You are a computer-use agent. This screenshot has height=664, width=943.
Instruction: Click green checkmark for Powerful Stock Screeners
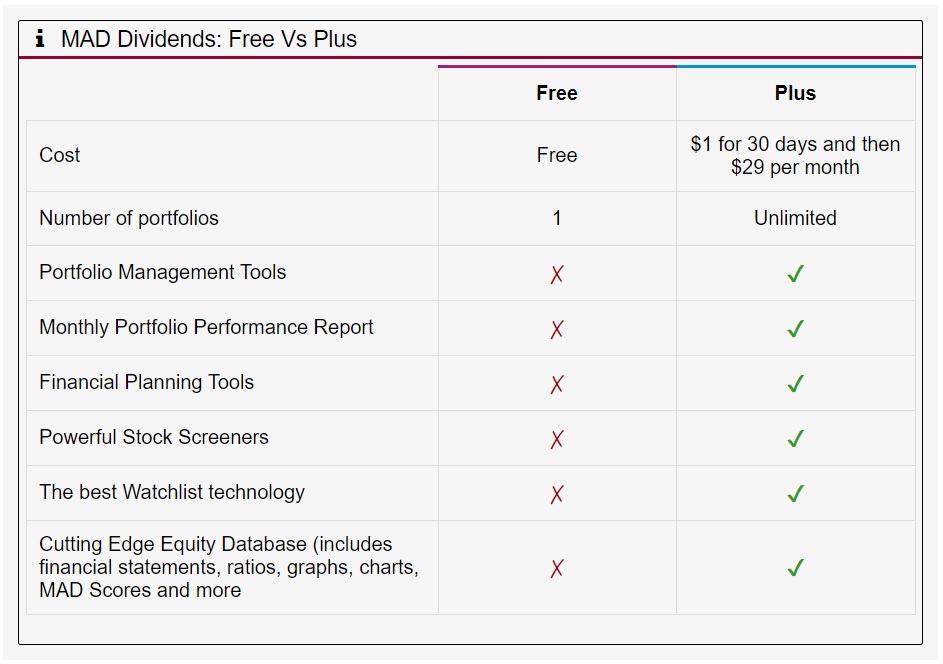(x=795, y=439)
